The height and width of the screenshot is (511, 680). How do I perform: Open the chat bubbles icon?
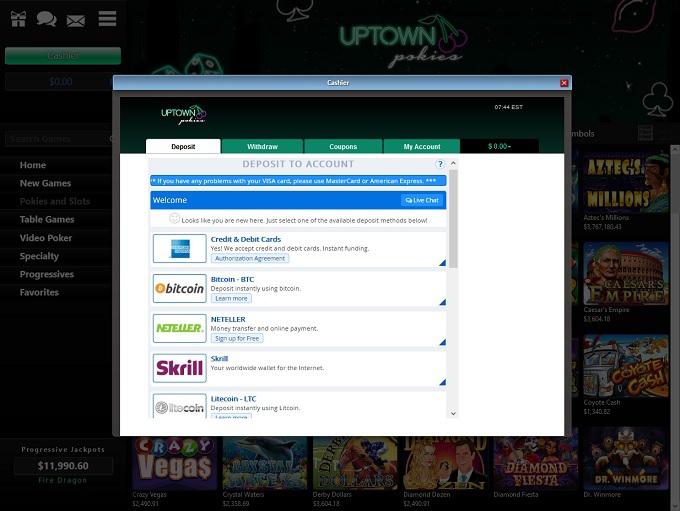(46, 19)
